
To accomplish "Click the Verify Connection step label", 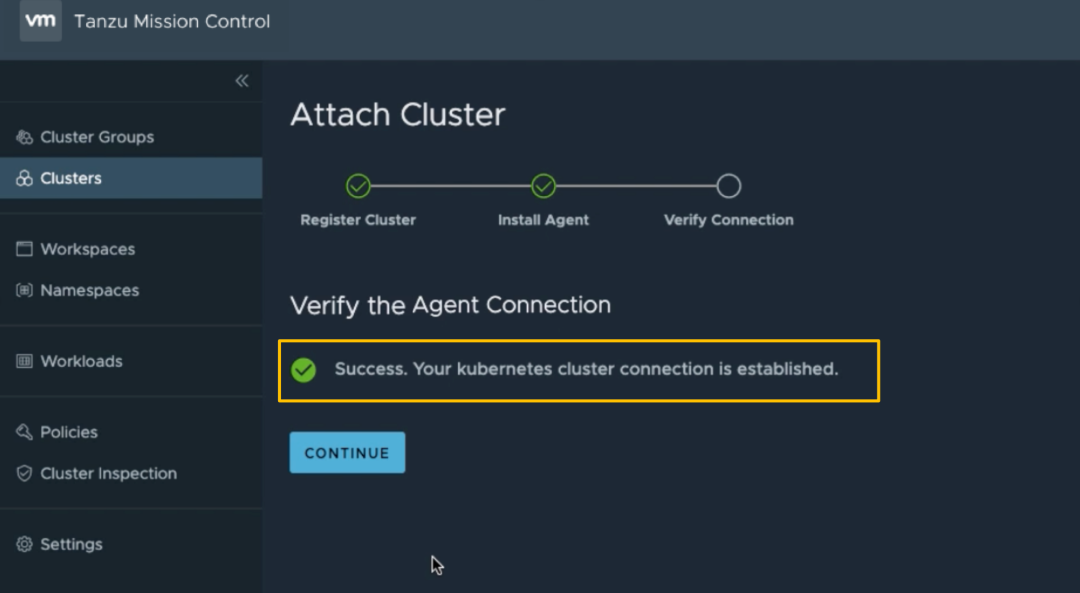I will [x=729, y=220].
